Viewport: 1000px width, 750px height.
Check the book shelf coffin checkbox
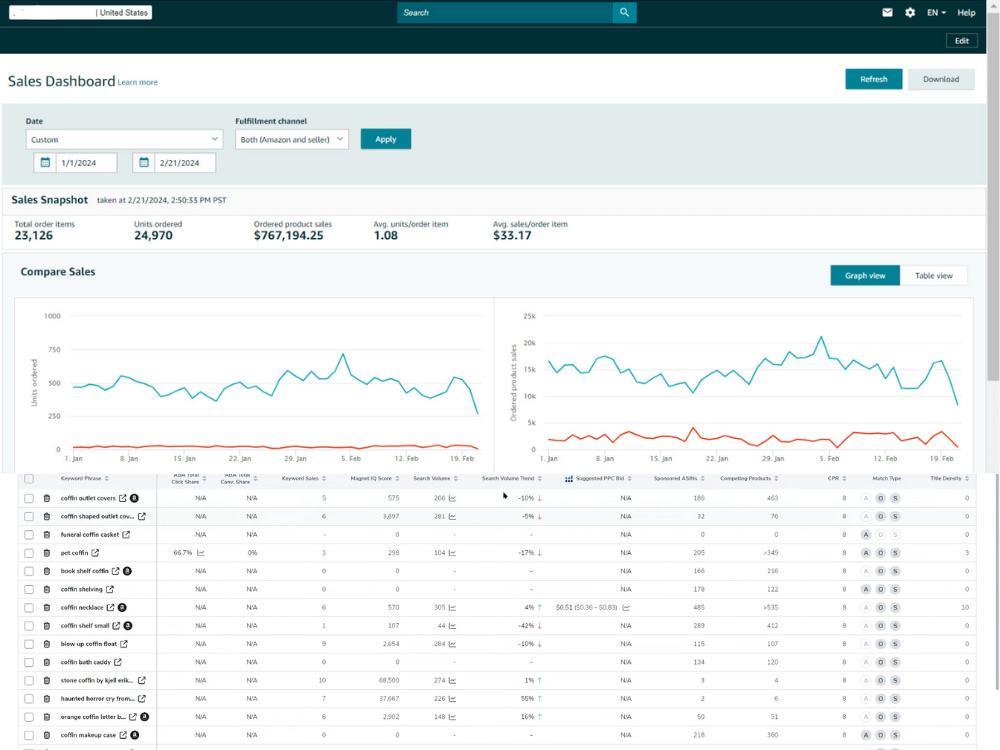pyautogui.click(x=29, y=571)
